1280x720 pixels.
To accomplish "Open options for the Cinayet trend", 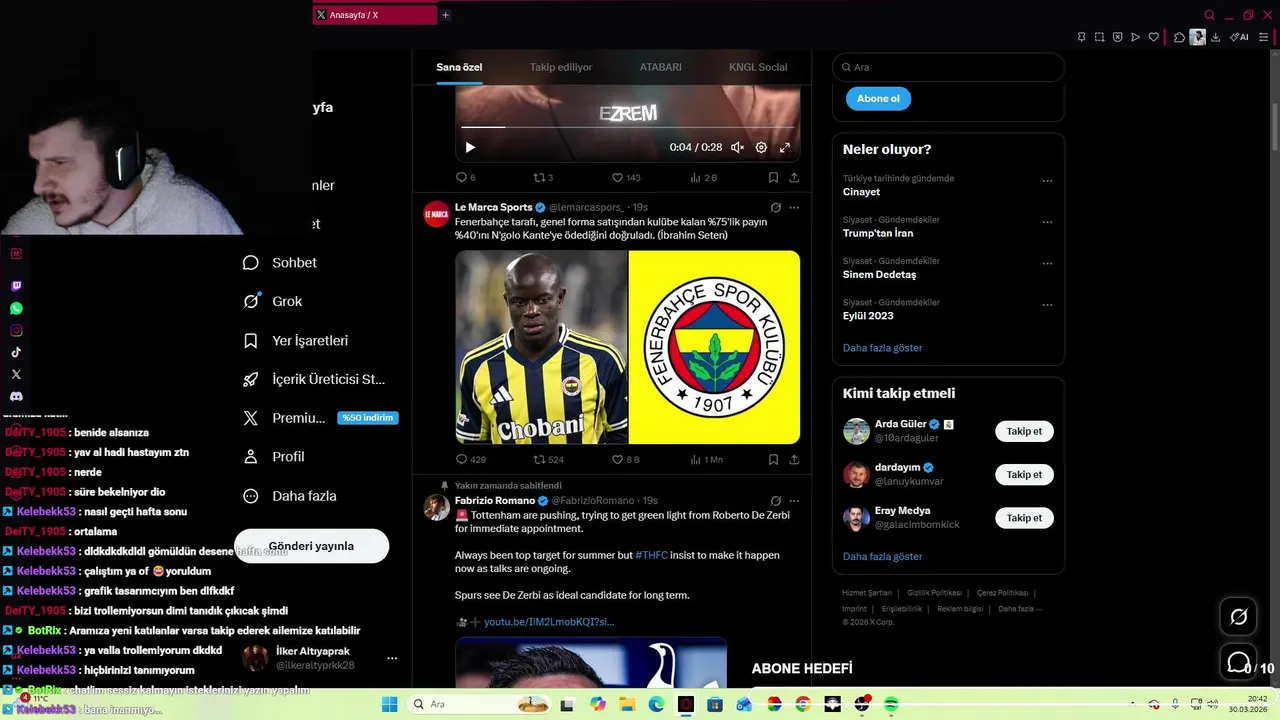I will coord(1047,181).
